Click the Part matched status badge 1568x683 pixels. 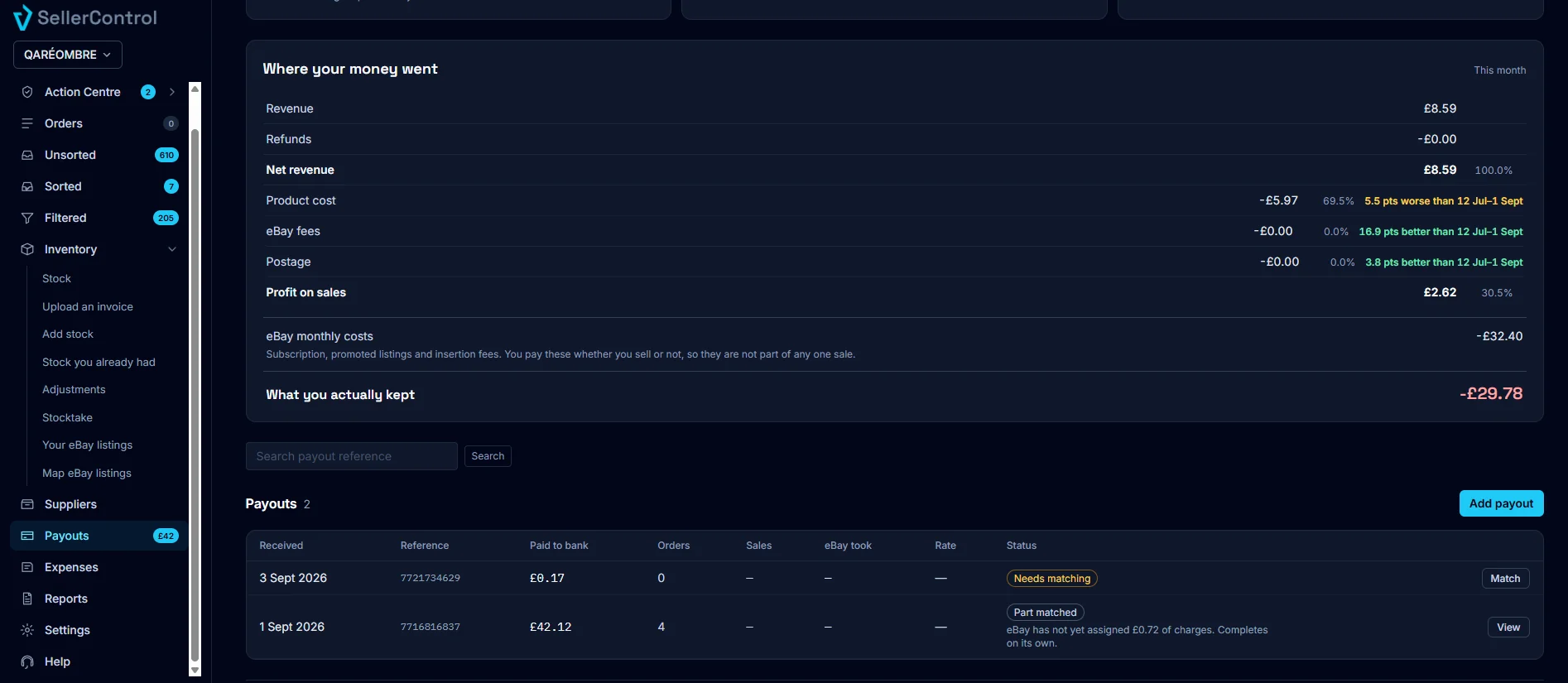(1045, 613)
